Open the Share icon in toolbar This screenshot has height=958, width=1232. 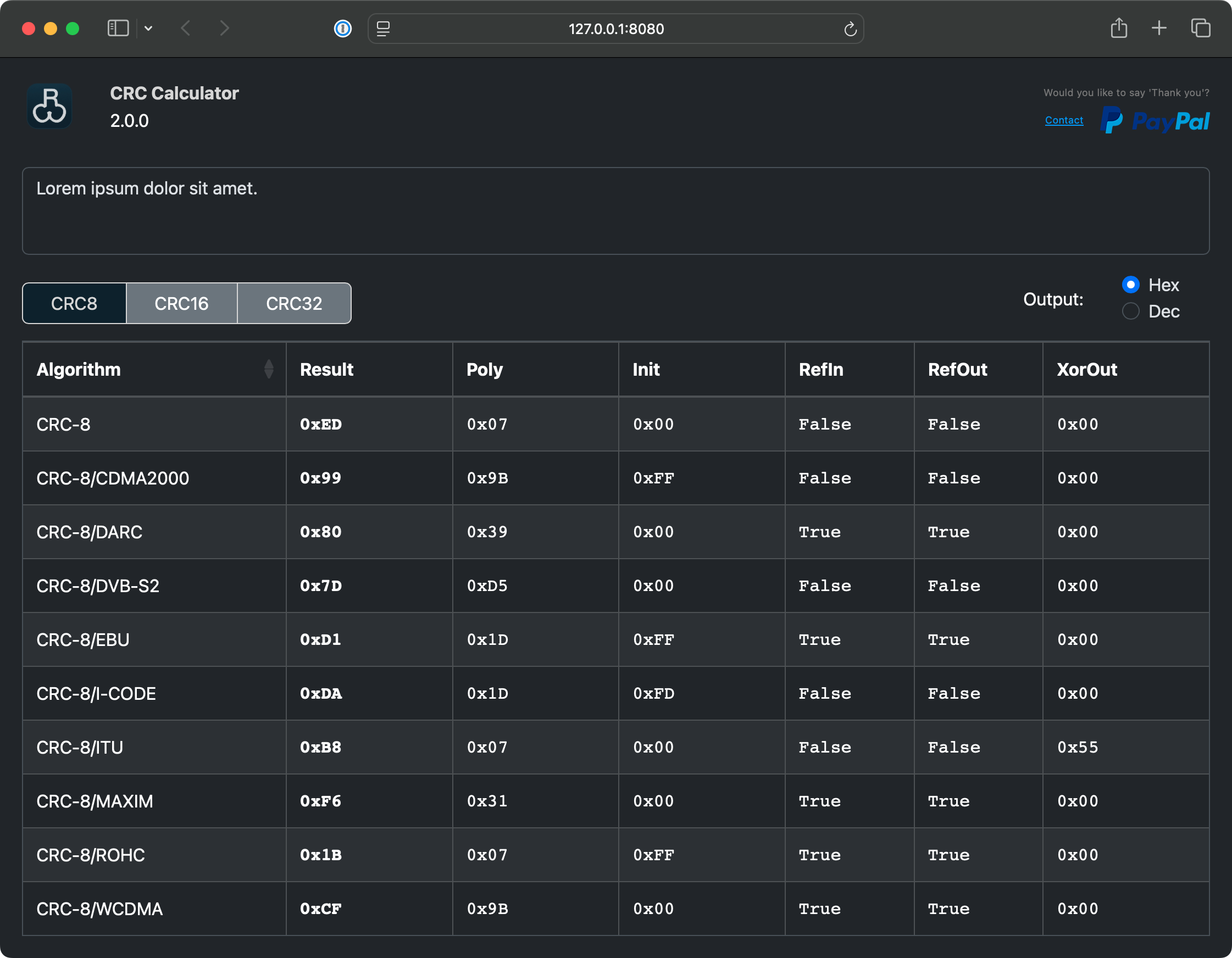(x=1119, y=28)
